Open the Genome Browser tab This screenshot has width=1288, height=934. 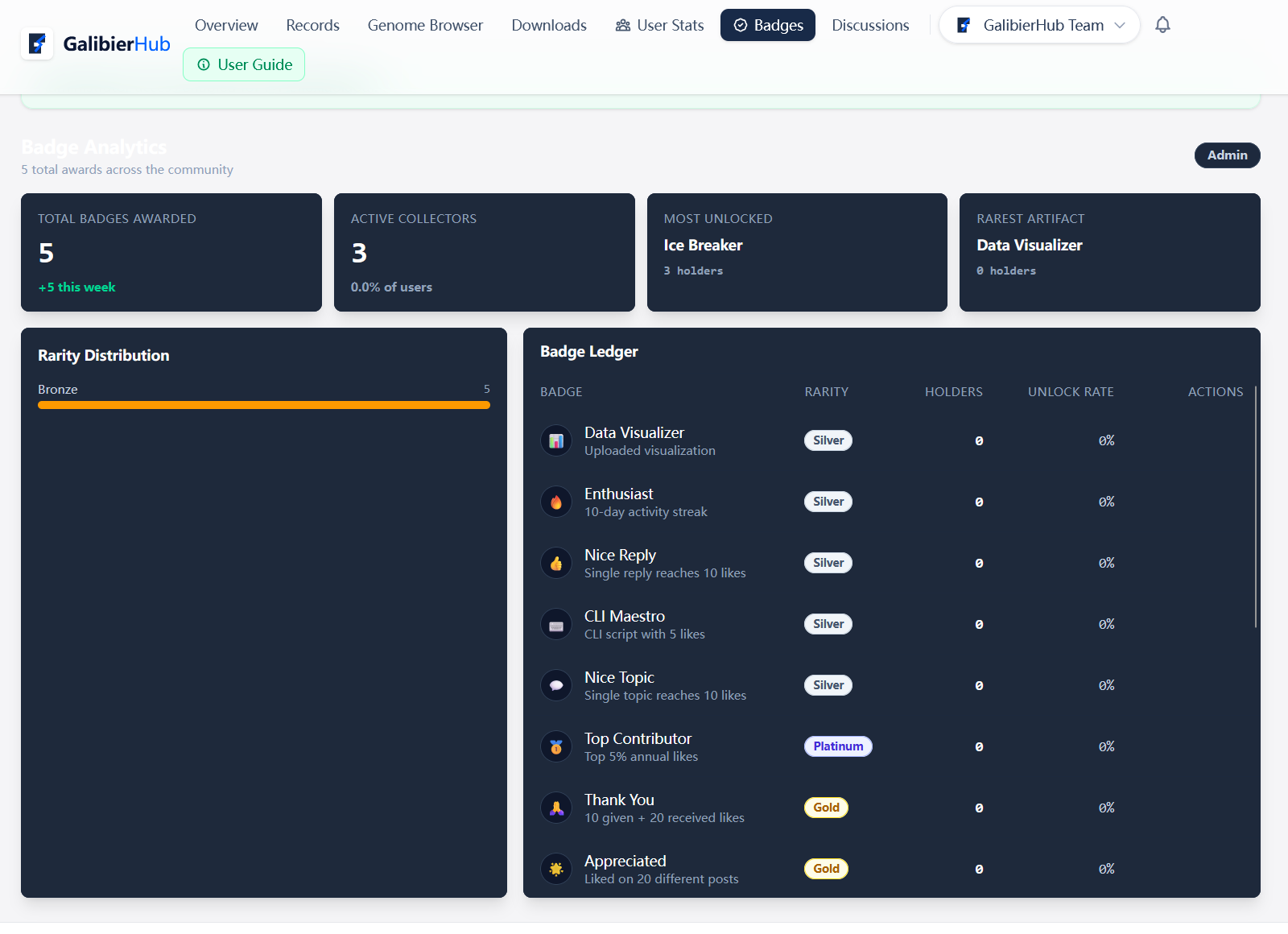425,25
